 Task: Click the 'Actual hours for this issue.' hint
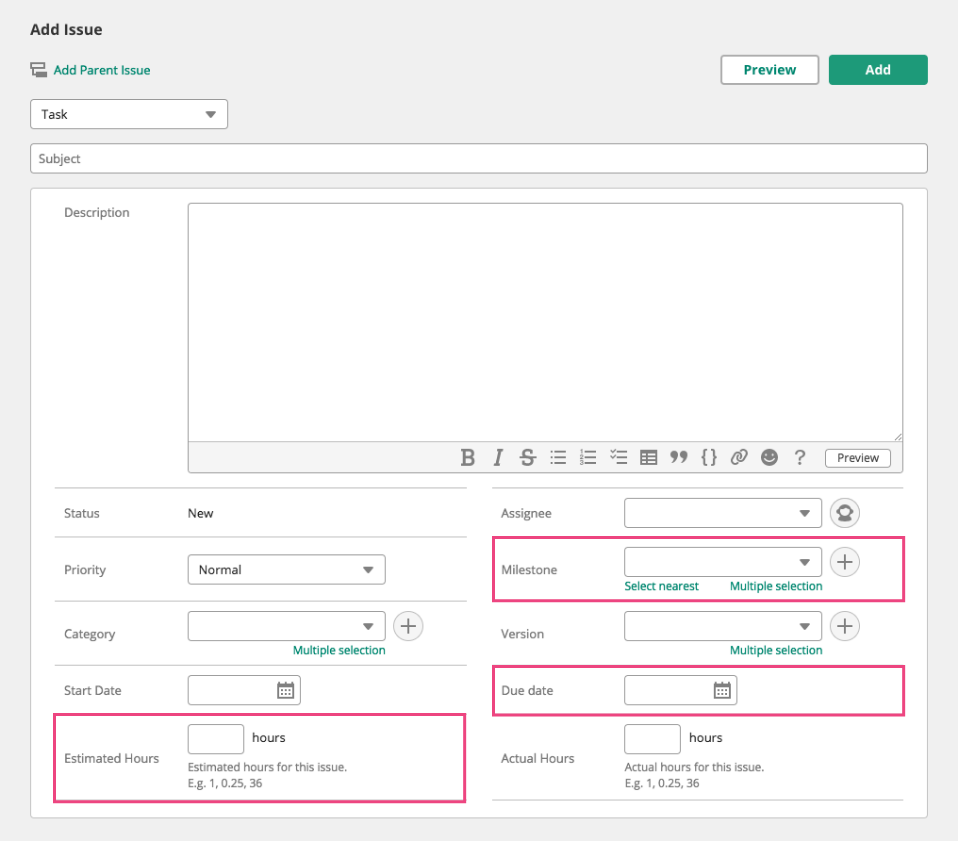click(694, 767)
